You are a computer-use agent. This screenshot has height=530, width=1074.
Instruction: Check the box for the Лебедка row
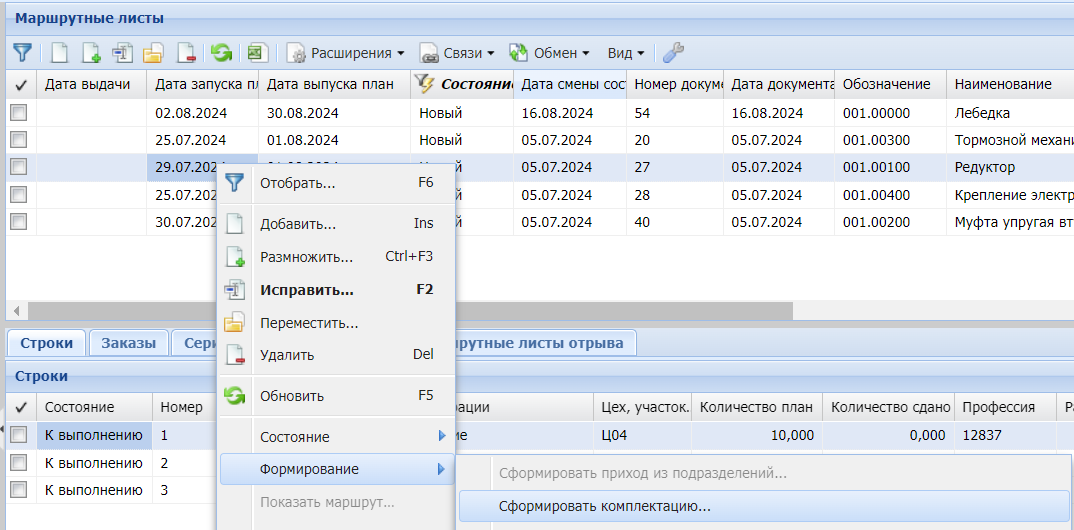click(x=19, y=114)
